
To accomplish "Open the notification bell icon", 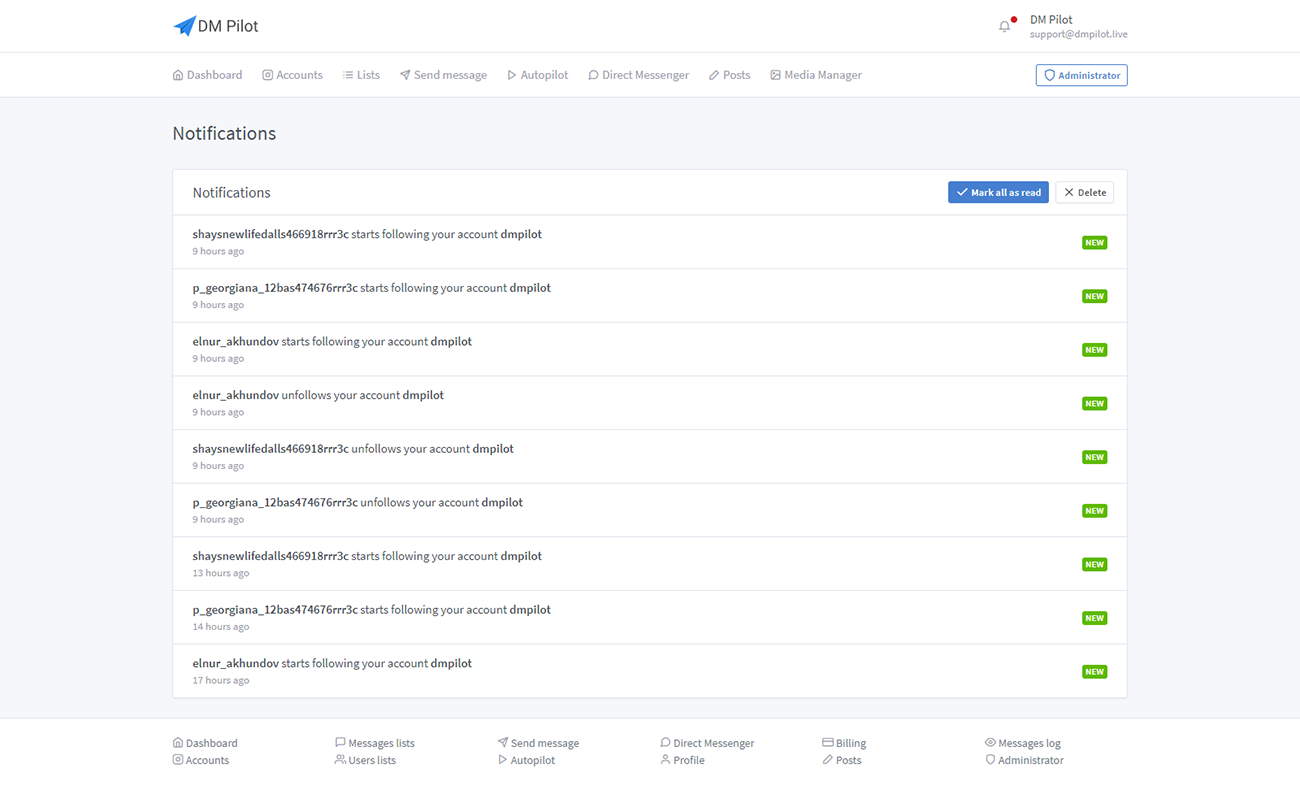I will pyautogui.click(x=1004, y=26).
